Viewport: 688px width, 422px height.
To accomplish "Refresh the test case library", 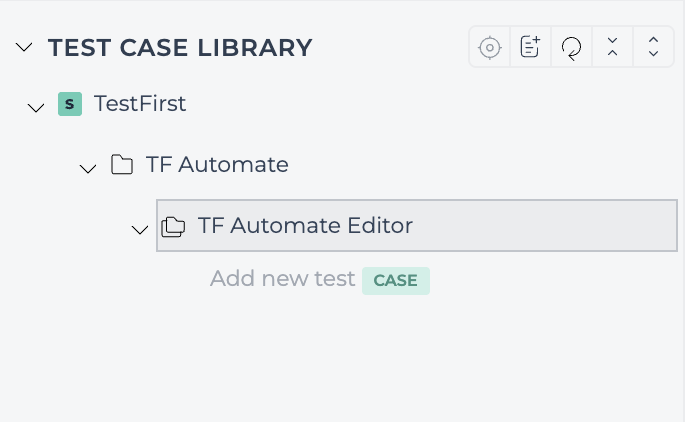I will coord(571,48).
